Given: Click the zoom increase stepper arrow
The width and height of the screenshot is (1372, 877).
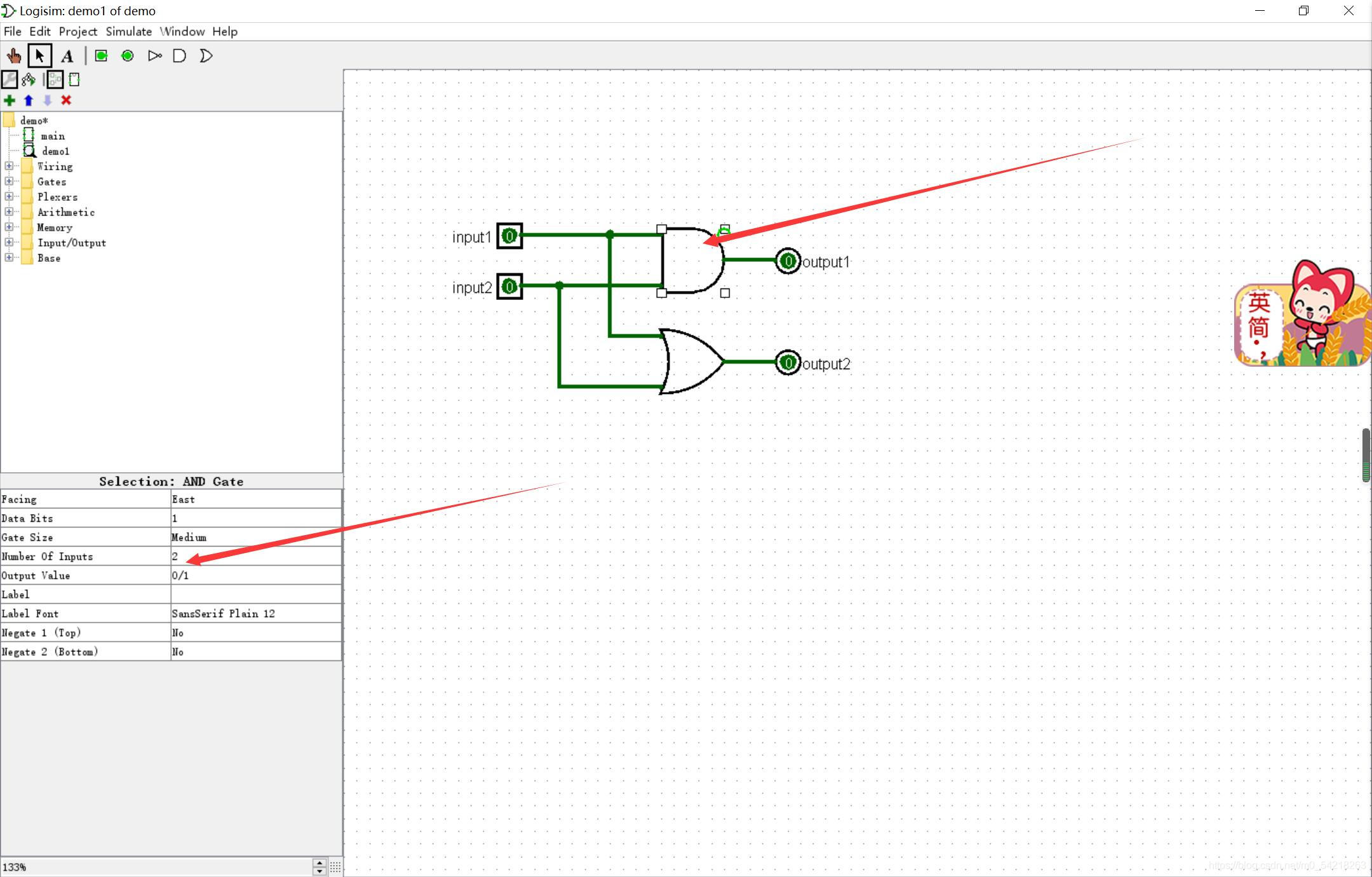Looking at the screenshot, I should 319,862.
